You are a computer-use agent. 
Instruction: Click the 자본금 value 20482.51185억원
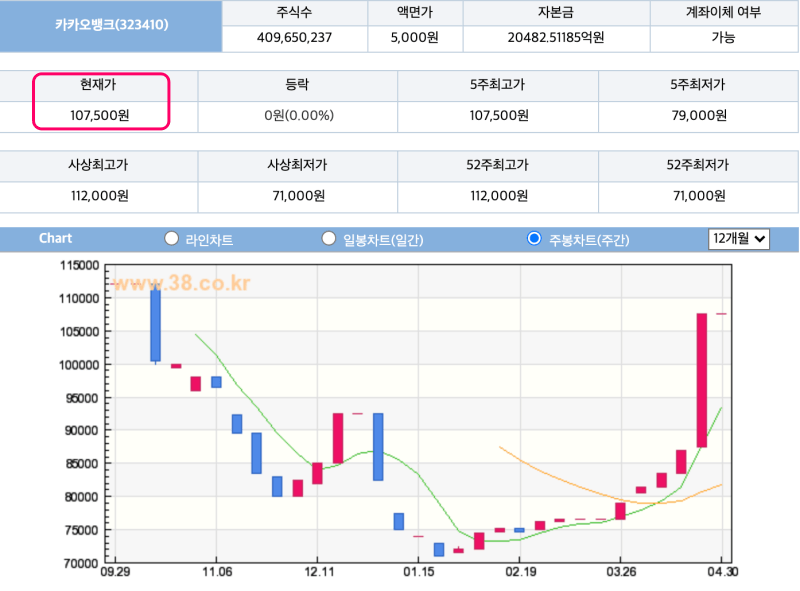tap(556, 38)
